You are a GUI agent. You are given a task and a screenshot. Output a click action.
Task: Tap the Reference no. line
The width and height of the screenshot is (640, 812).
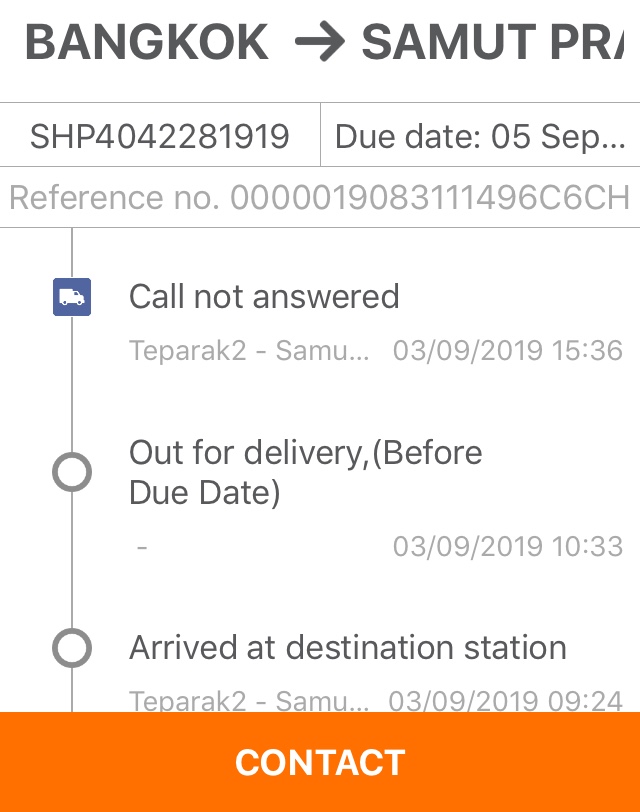pyautogui.click(x=320, y=197)
